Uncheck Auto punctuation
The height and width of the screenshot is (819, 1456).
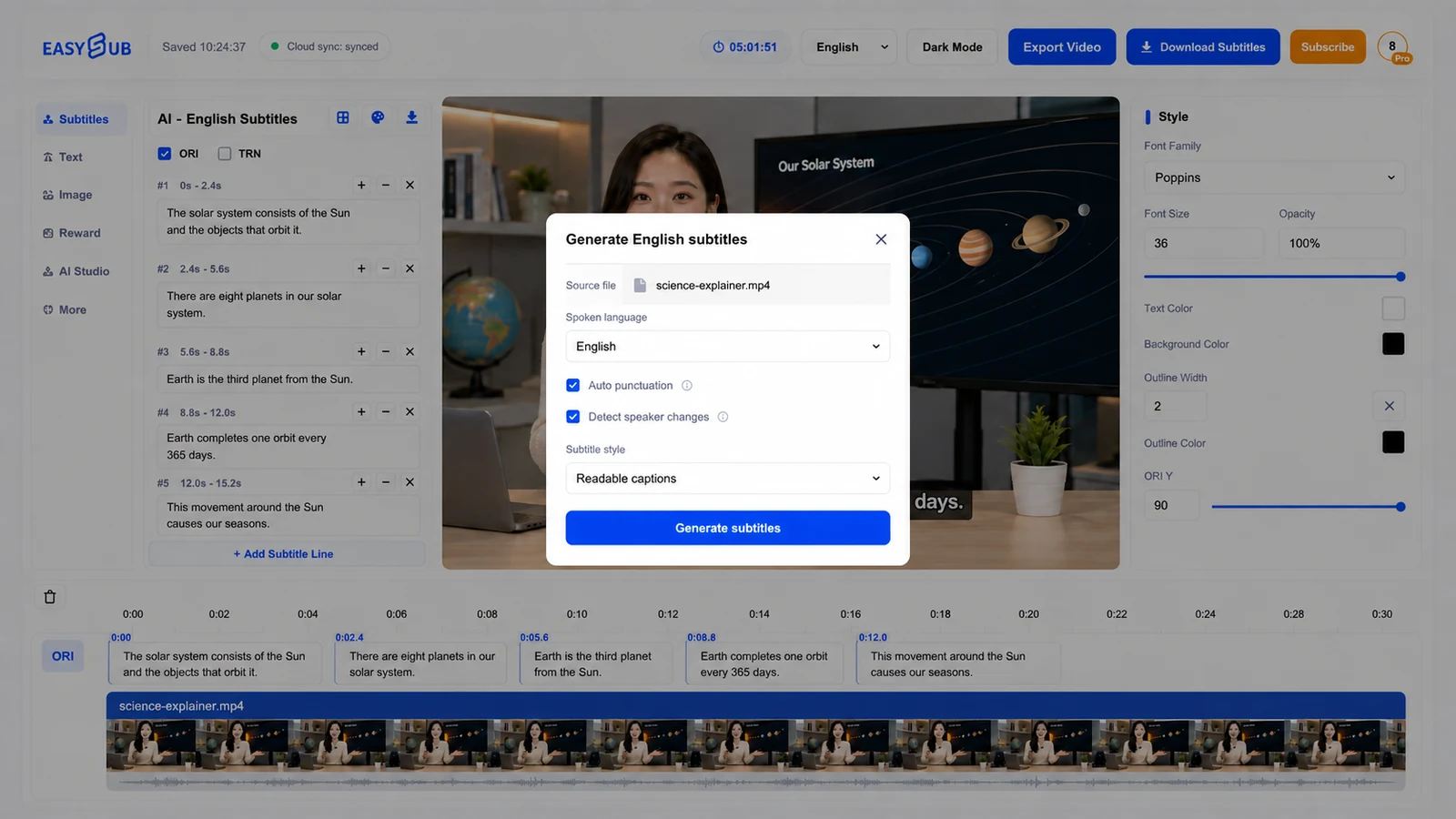pyautogui.click(x=572, y=386)
